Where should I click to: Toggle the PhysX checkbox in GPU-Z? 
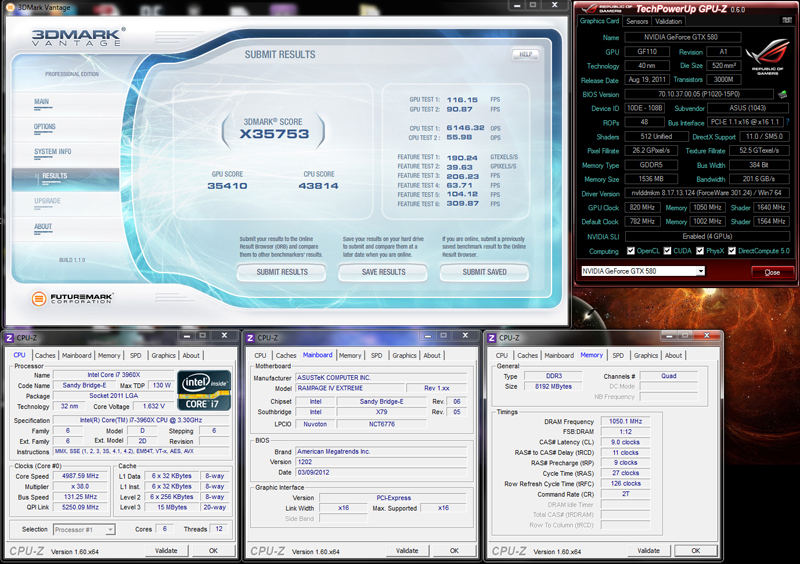[x=700, y=251]
